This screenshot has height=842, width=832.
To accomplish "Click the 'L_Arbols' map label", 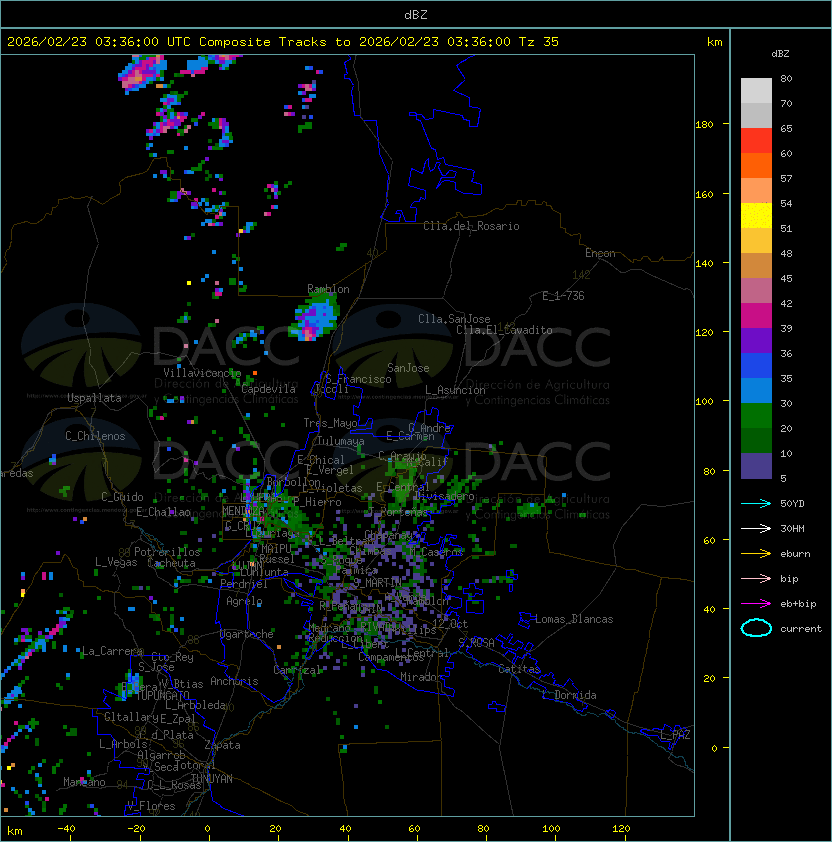I will pyautogui.click(x=124, y=744).
